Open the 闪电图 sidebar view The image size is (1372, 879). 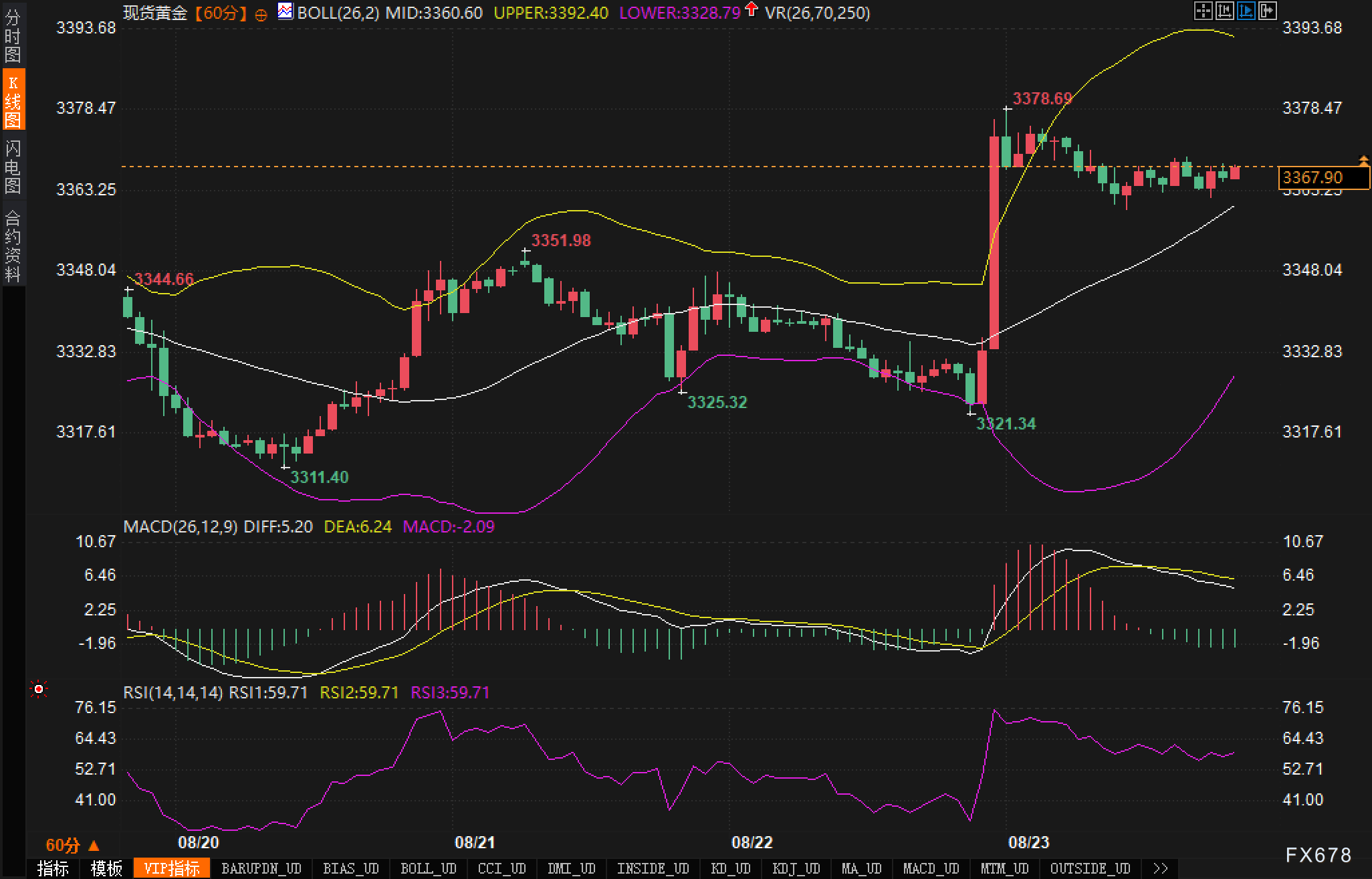(x=13, y=167)
